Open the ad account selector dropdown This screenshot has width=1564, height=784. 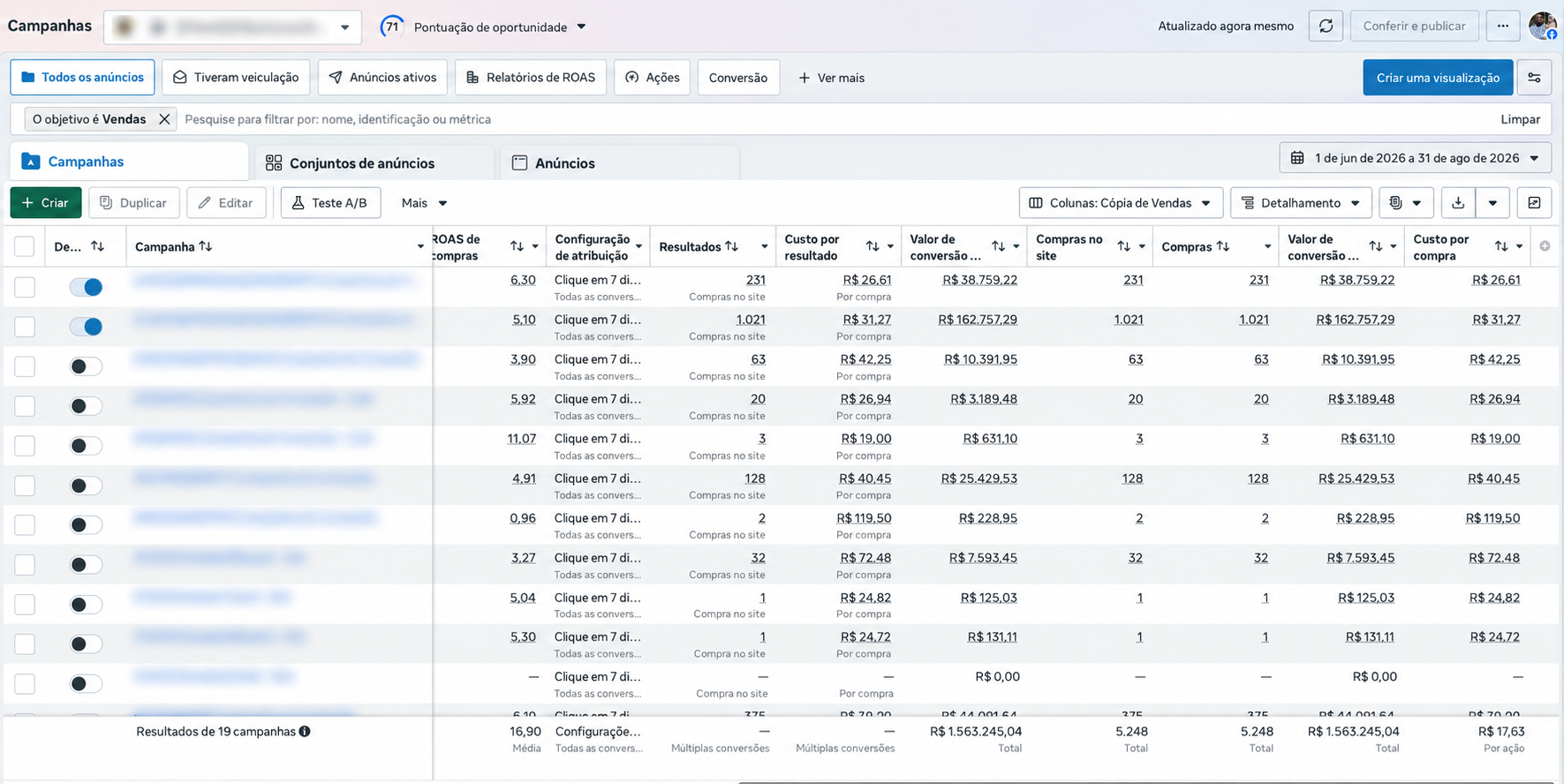[x=232, y=27]
